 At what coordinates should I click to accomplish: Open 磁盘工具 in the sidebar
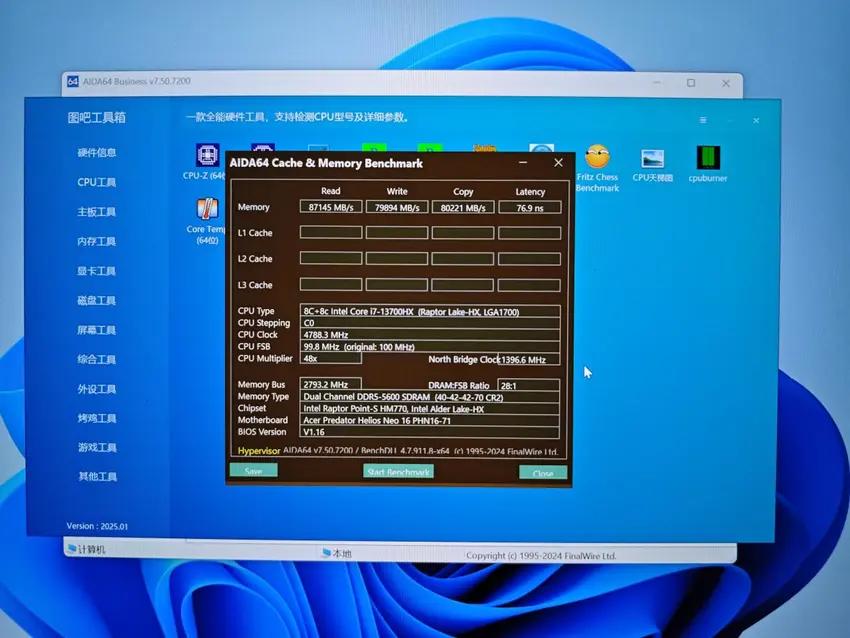[x=96, y=300]
